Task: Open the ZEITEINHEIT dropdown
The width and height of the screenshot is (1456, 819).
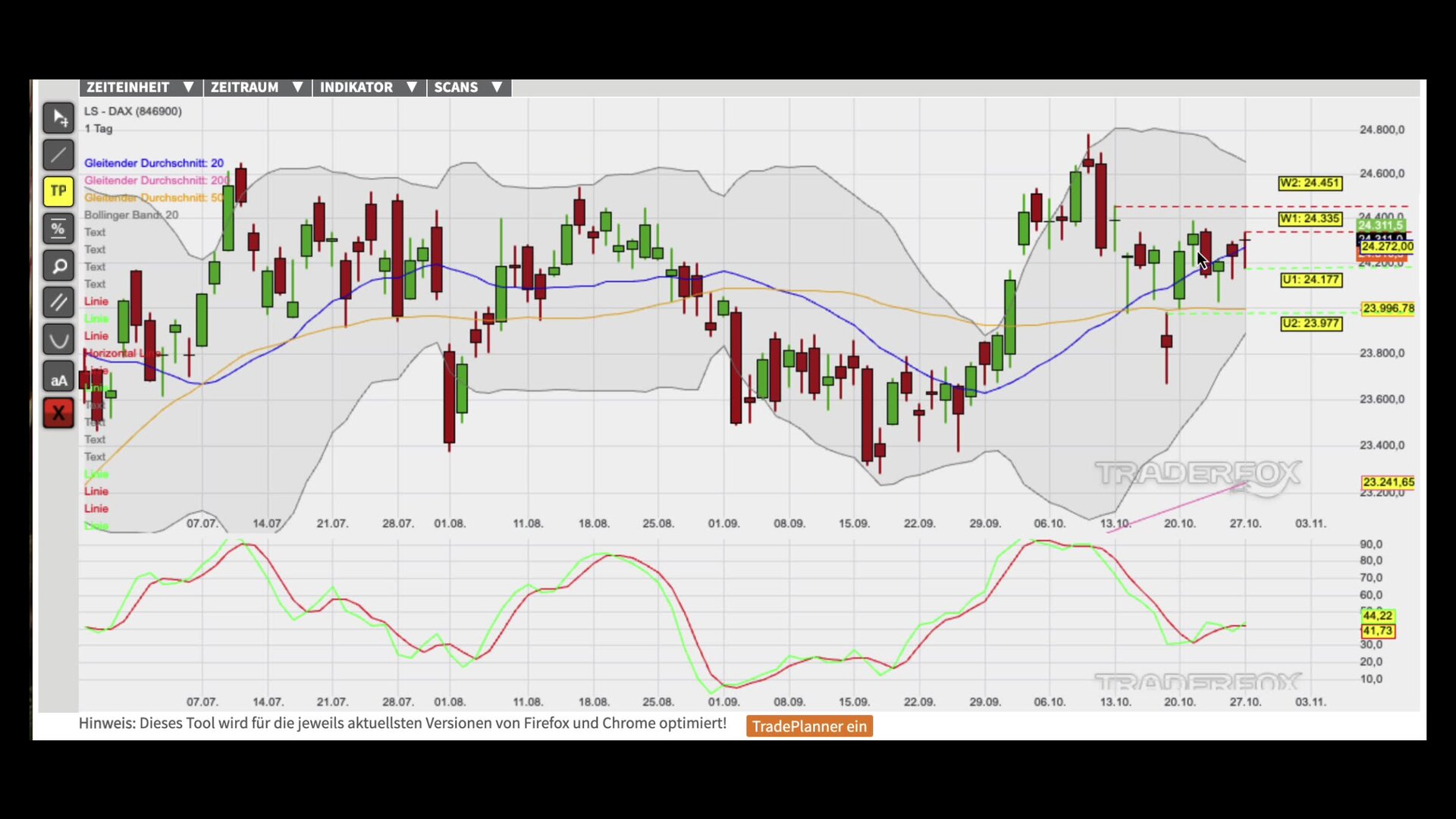Action: point(140,87)
